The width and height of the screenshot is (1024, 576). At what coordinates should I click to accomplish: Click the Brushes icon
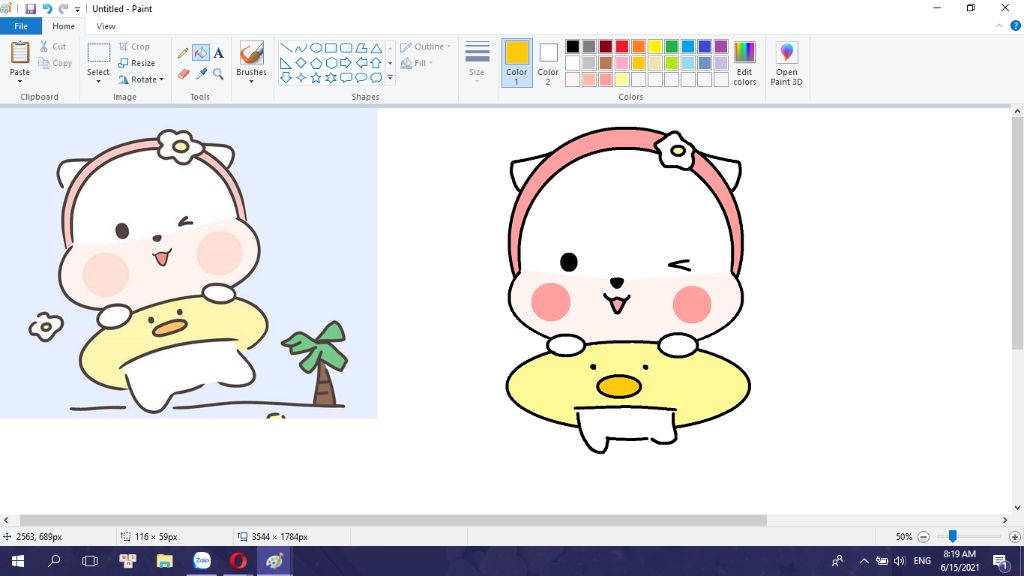tap(251, 53)
